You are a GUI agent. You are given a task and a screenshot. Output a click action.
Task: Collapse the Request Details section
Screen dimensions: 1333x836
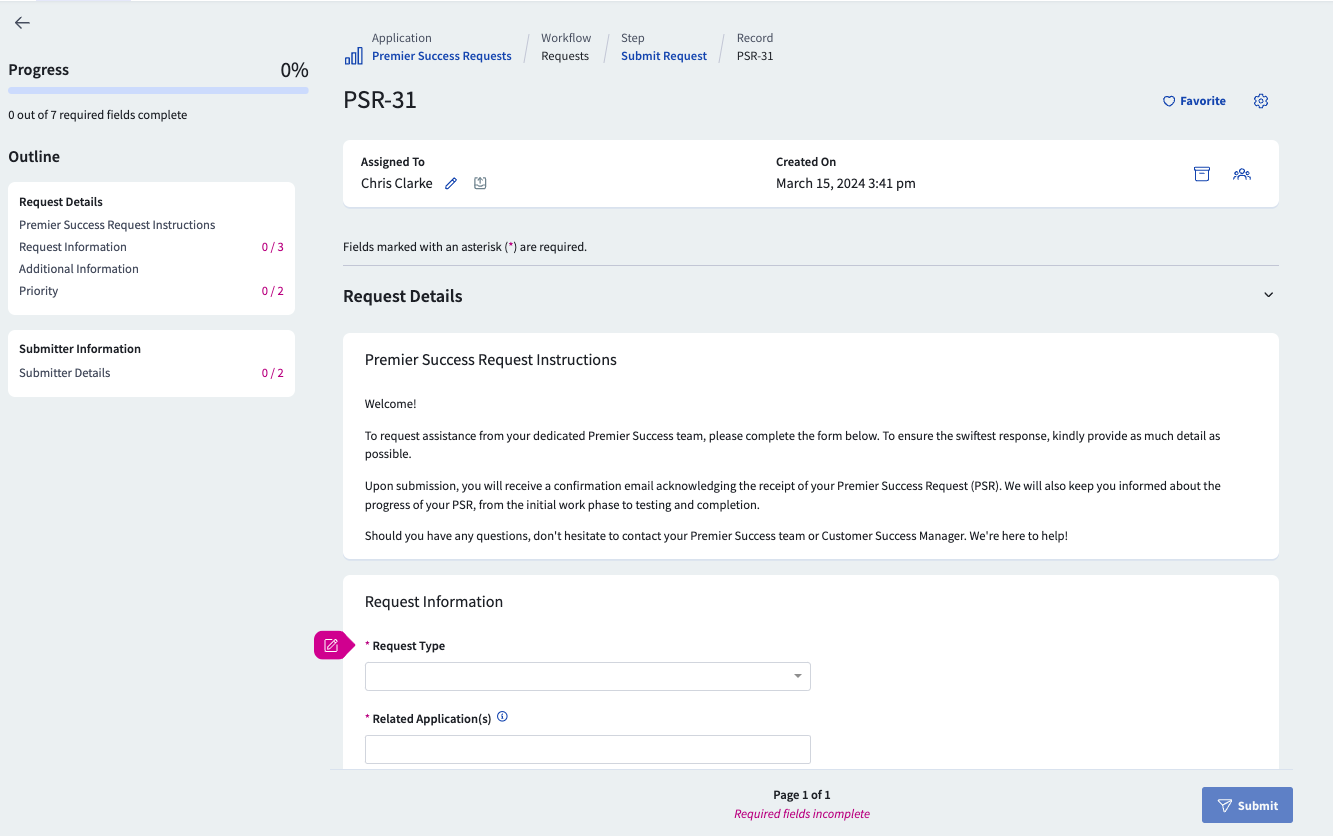pyautogui.click(x=1268, y=294)
